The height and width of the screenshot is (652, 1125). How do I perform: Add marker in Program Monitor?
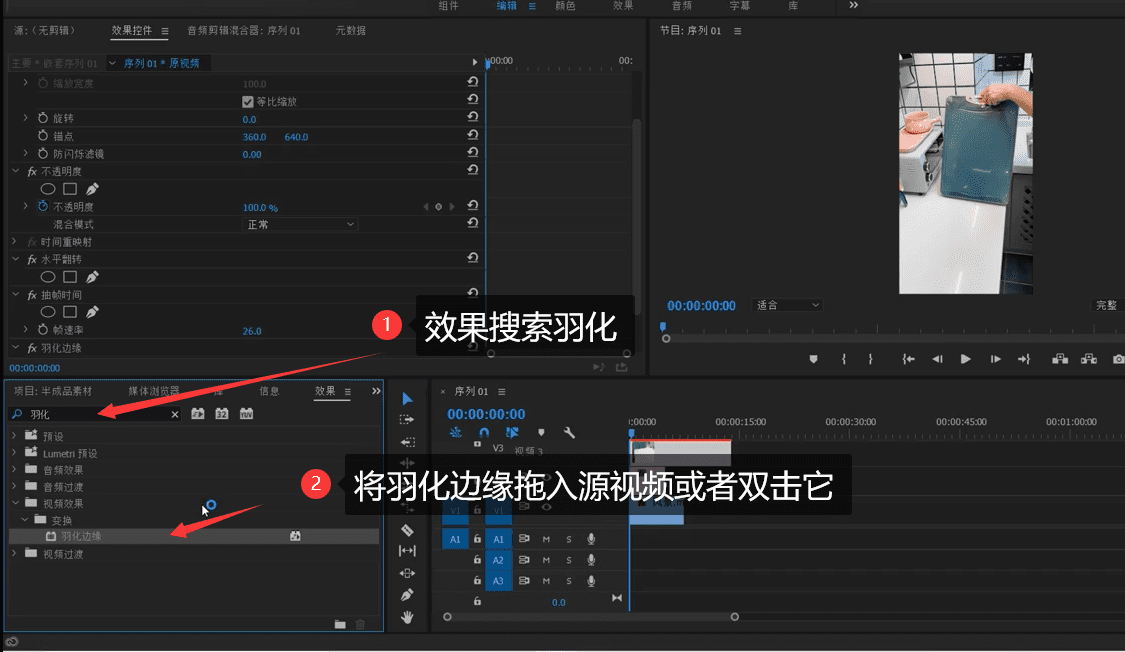813,359
